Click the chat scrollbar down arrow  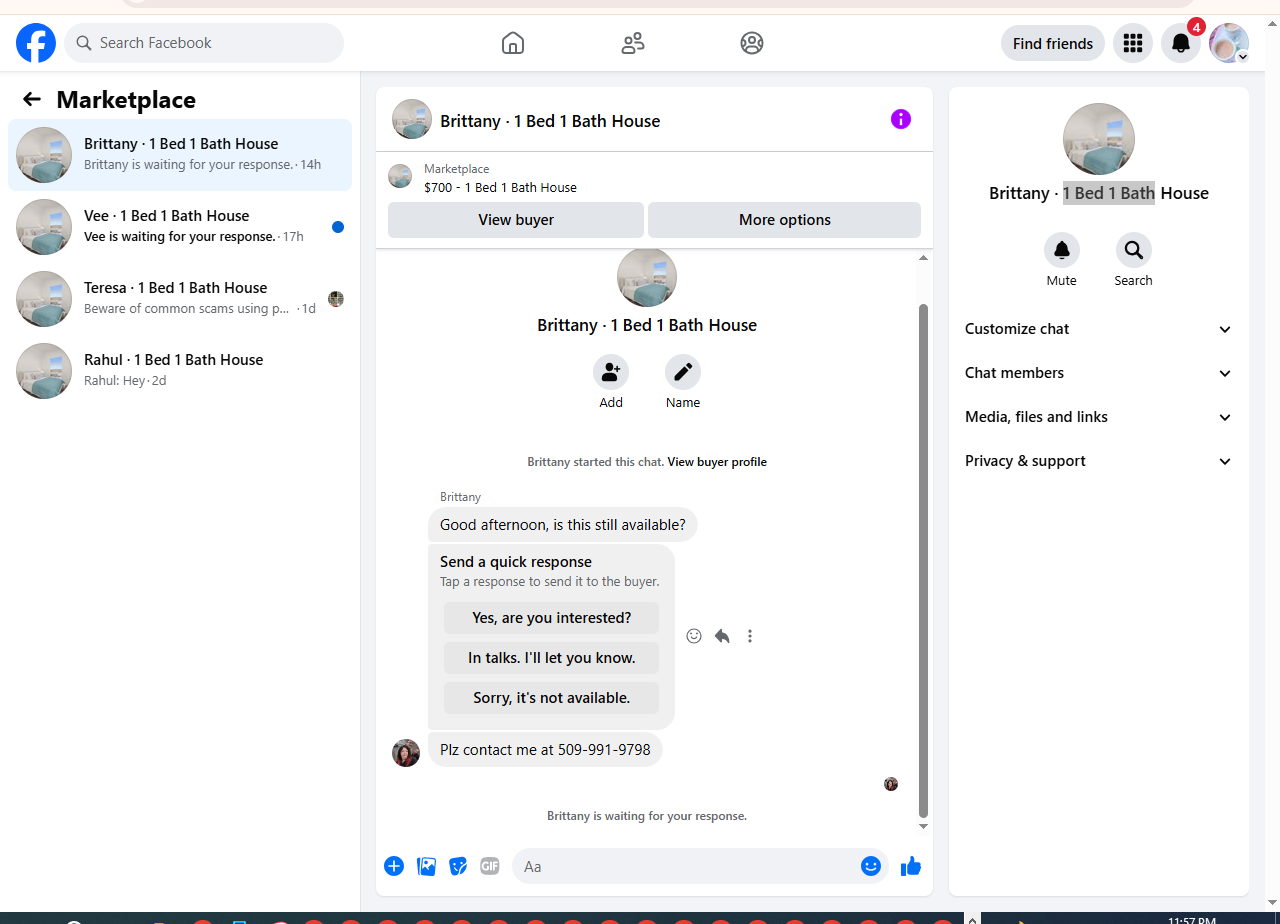923,826
